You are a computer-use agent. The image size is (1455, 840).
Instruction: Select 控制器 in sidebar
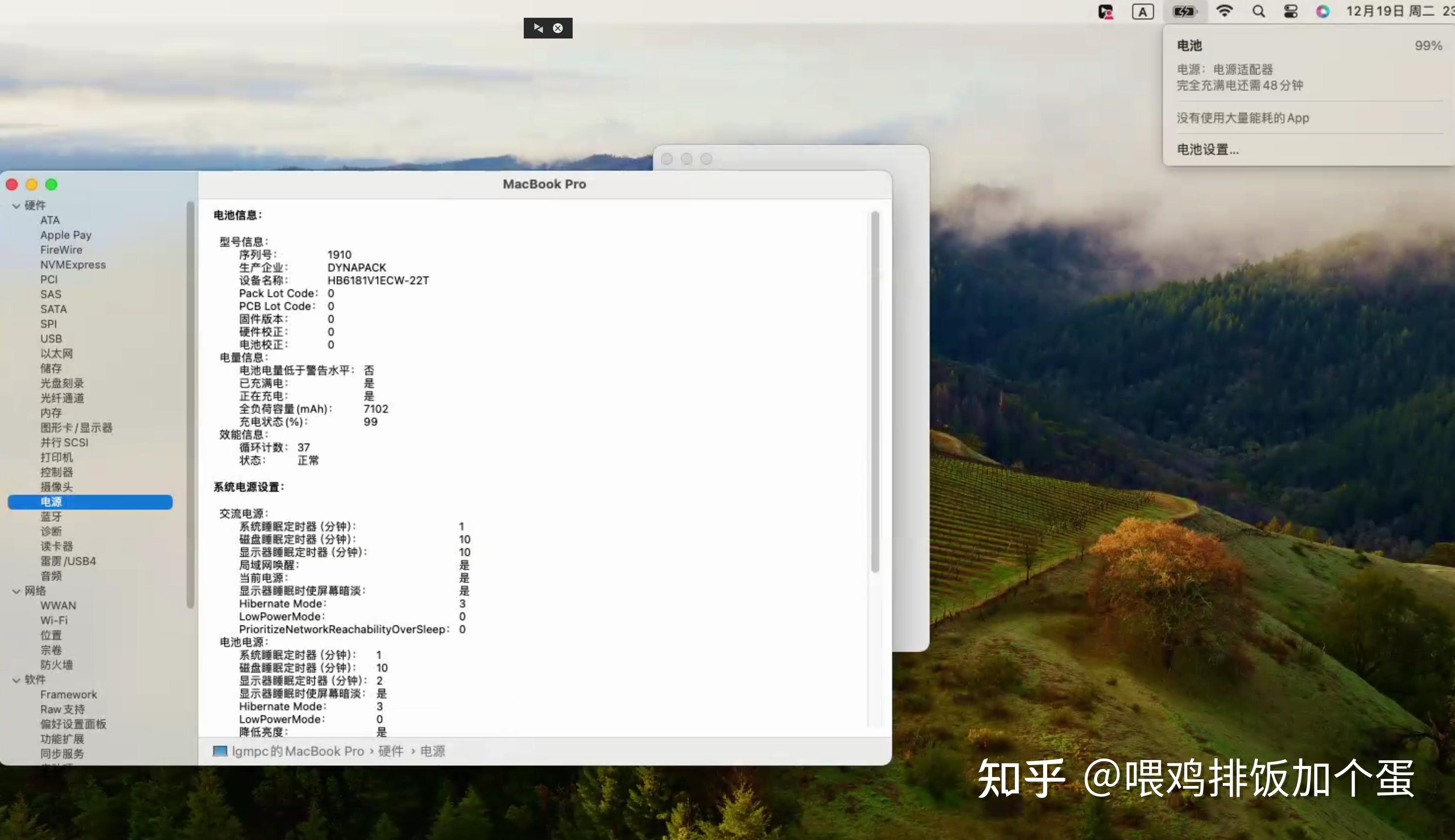57,472
